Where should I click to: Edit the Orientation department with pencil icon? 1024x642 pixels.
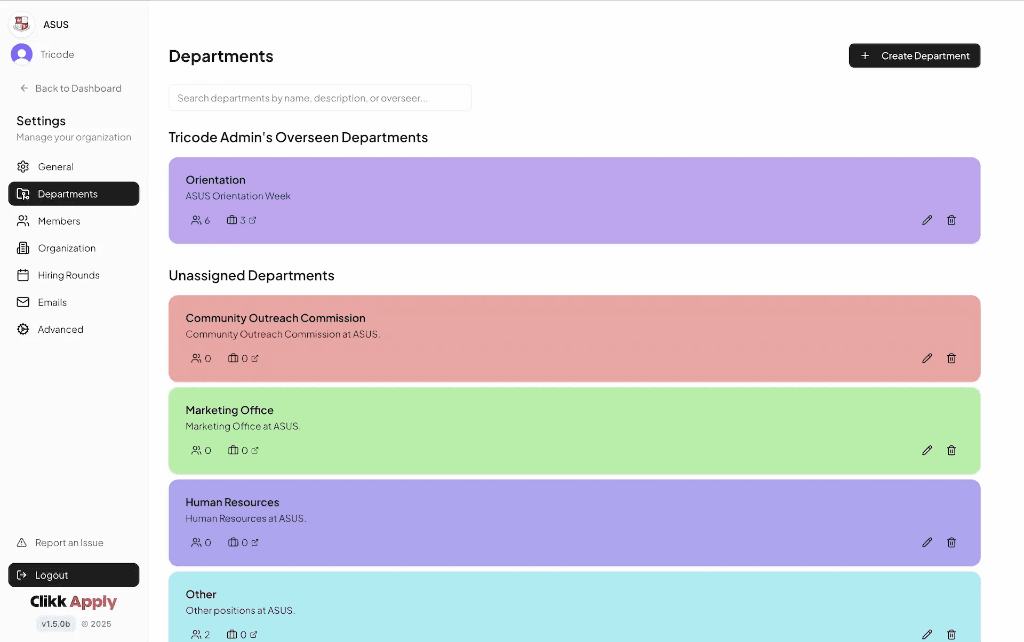pos(926,220)
